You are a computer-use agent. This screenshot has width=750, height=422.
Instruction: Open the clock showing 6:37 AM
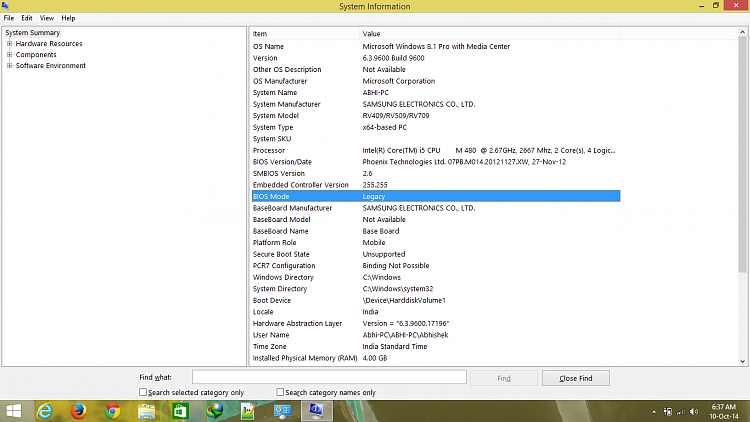pos(724,411)
